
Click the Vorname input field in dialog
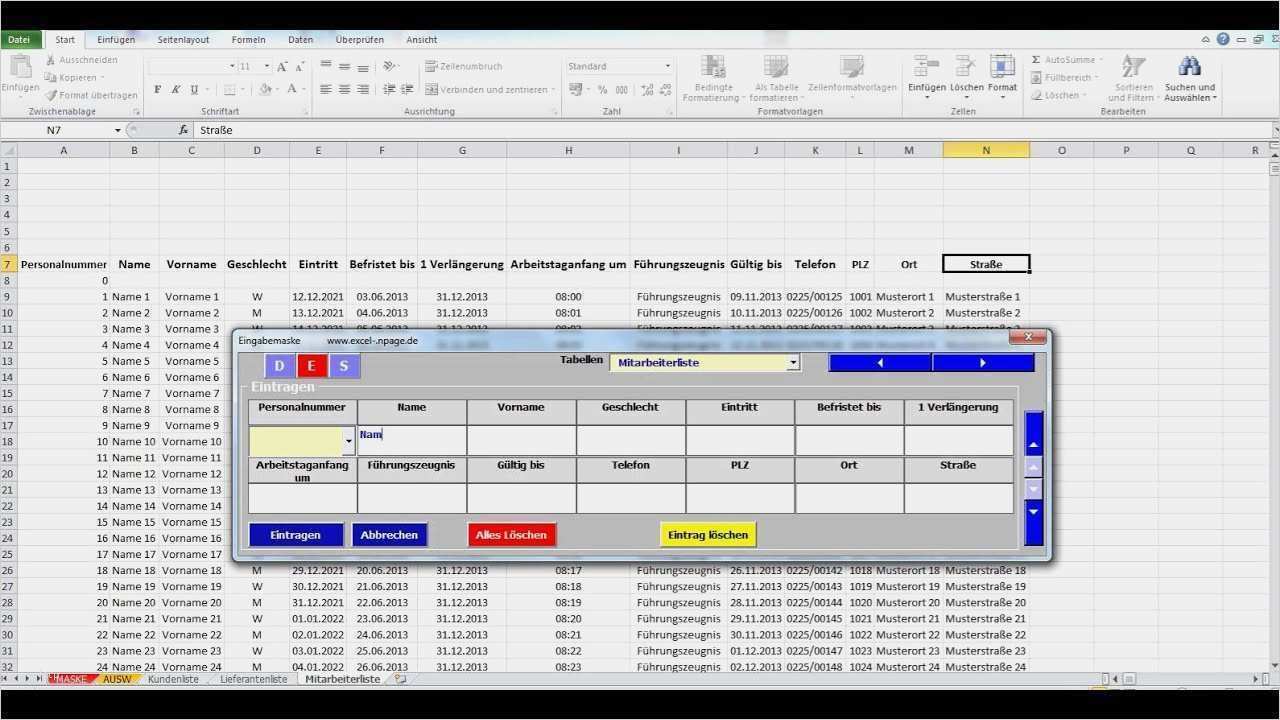click(x=521, y=440)
